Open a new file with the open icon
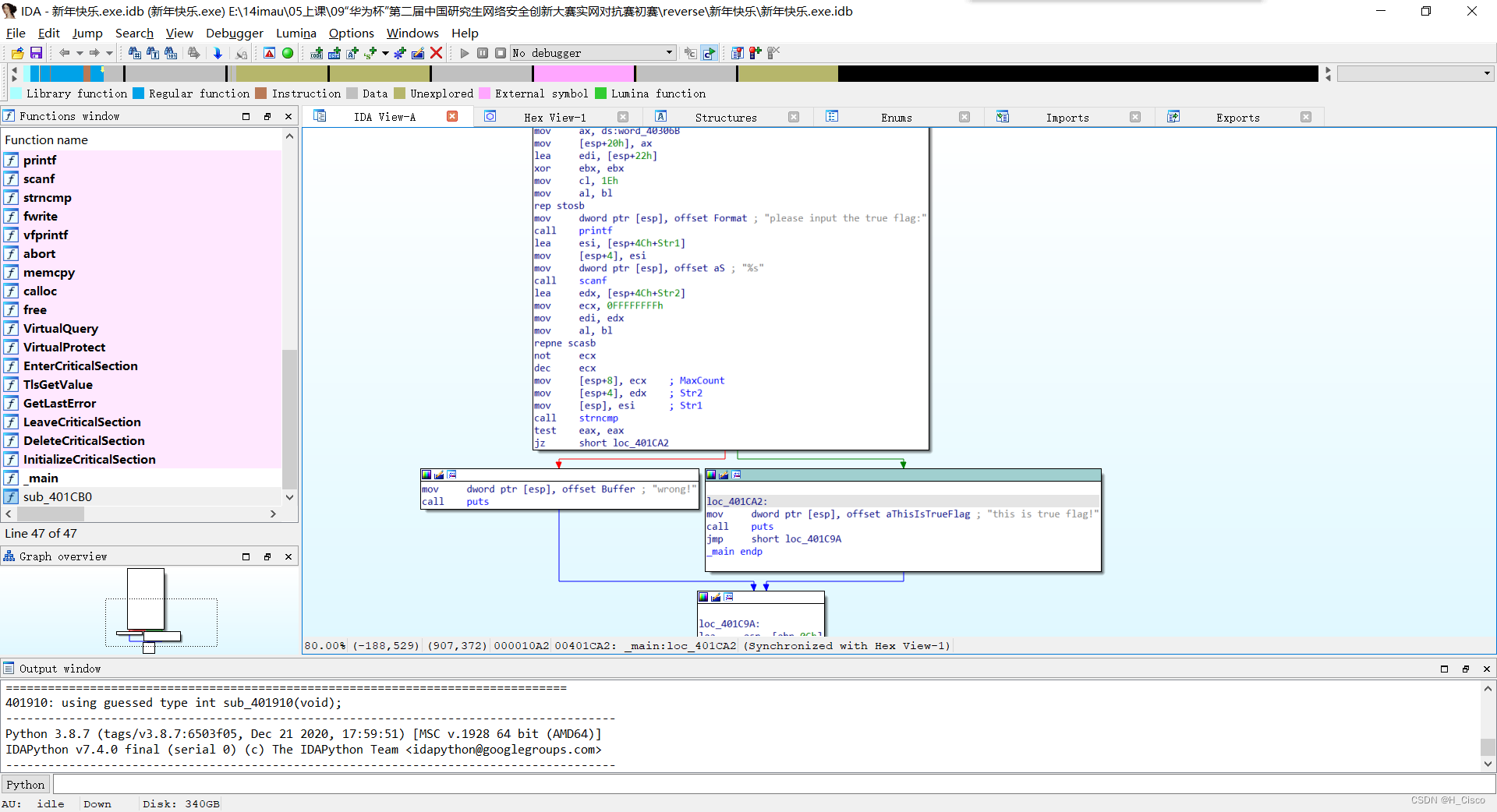1497x812 pixels. point(17,53)
